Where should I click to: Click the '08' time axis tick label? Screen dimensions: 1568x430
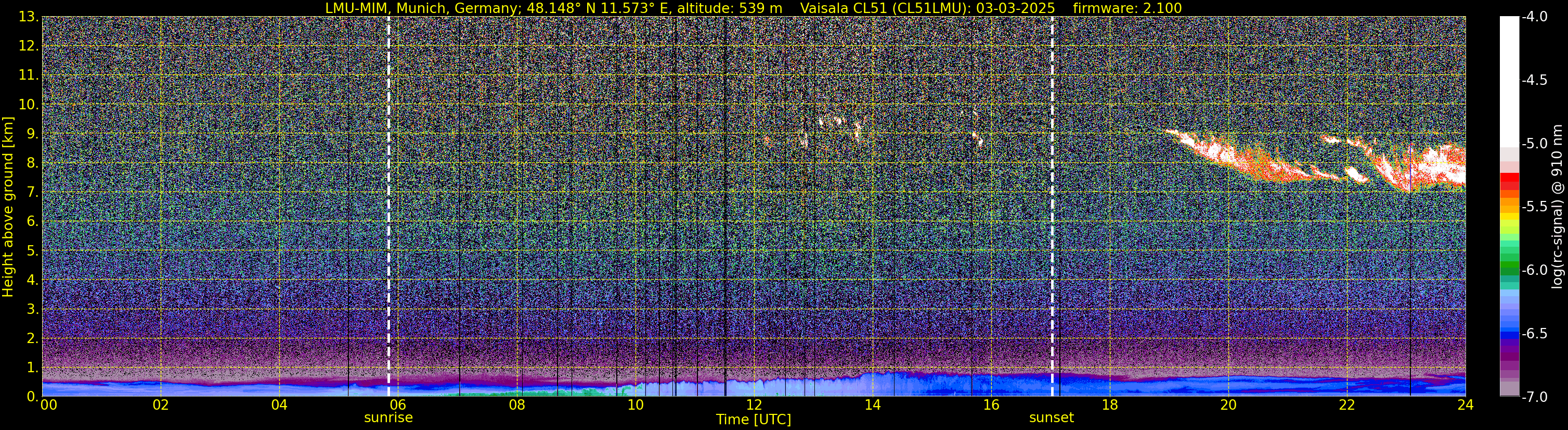pos(517,405)
